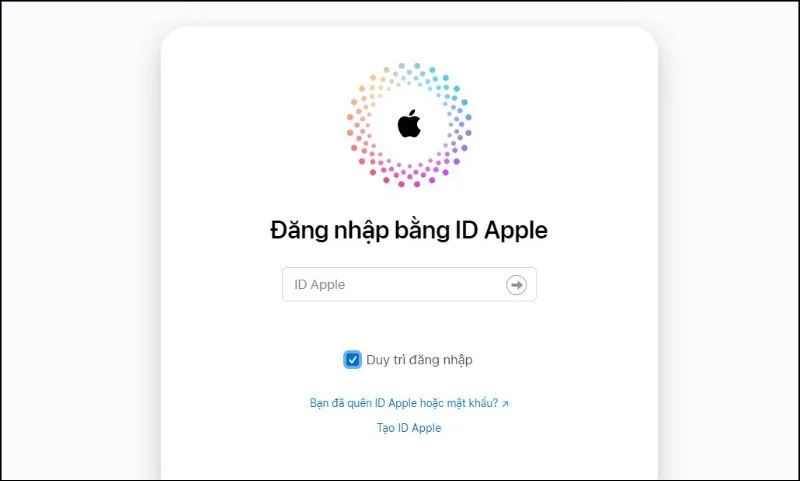Viewport: 800px width, 481px height.
Task: Click the external-link arrow after the forgot-password text
Action: 505,404
